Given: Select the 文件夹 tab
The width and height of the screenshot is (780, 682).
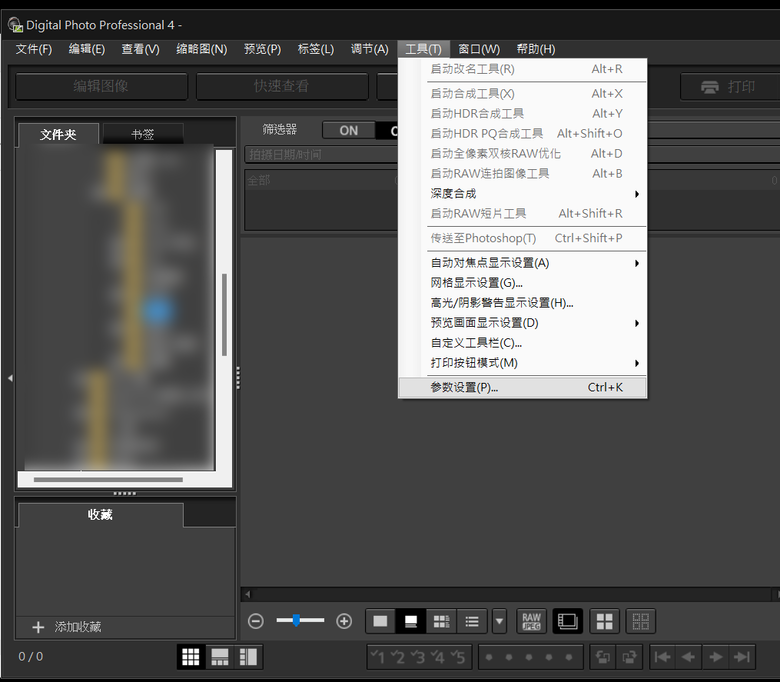Looking at the screenshot, I should pyautogui.click(x=58, y=134).
